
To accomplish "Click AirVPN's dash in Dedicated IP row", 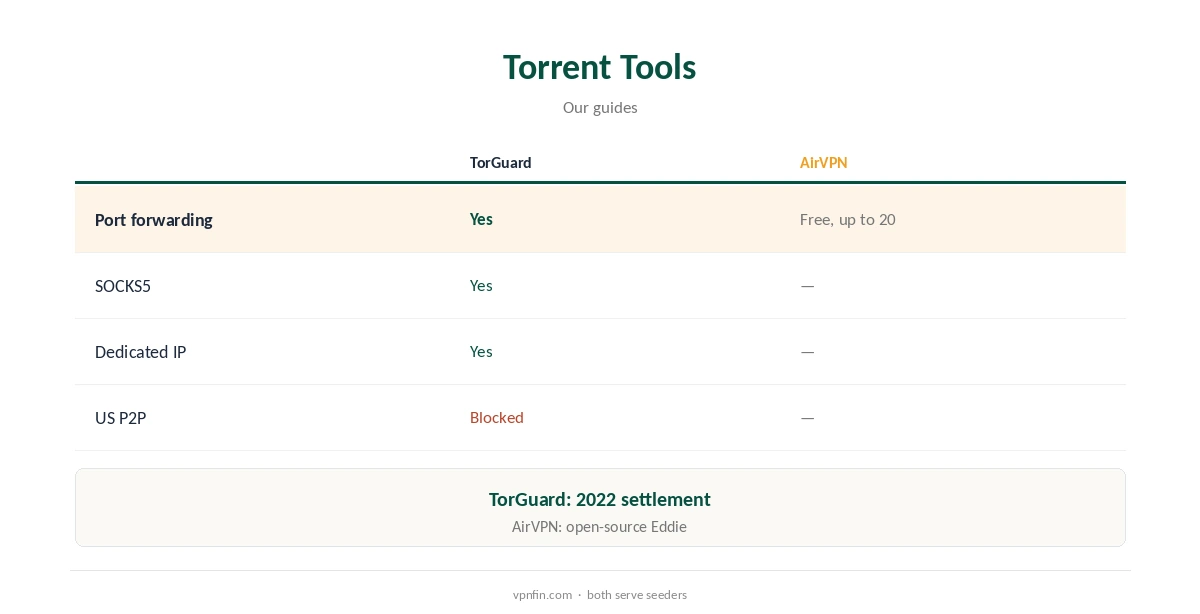I will pyautogui.click(x=807, y=352).
